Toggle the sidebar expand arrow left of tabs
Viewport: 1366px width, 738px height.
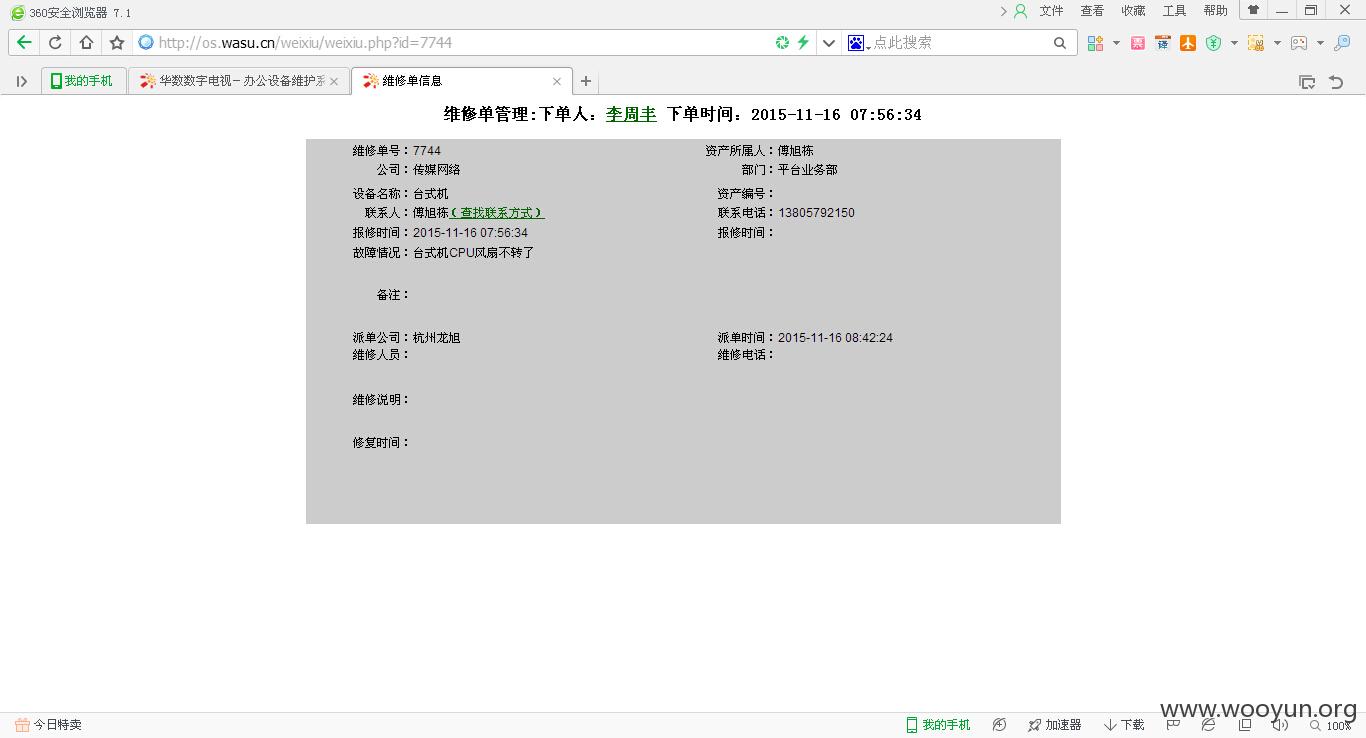pos(21,81)
